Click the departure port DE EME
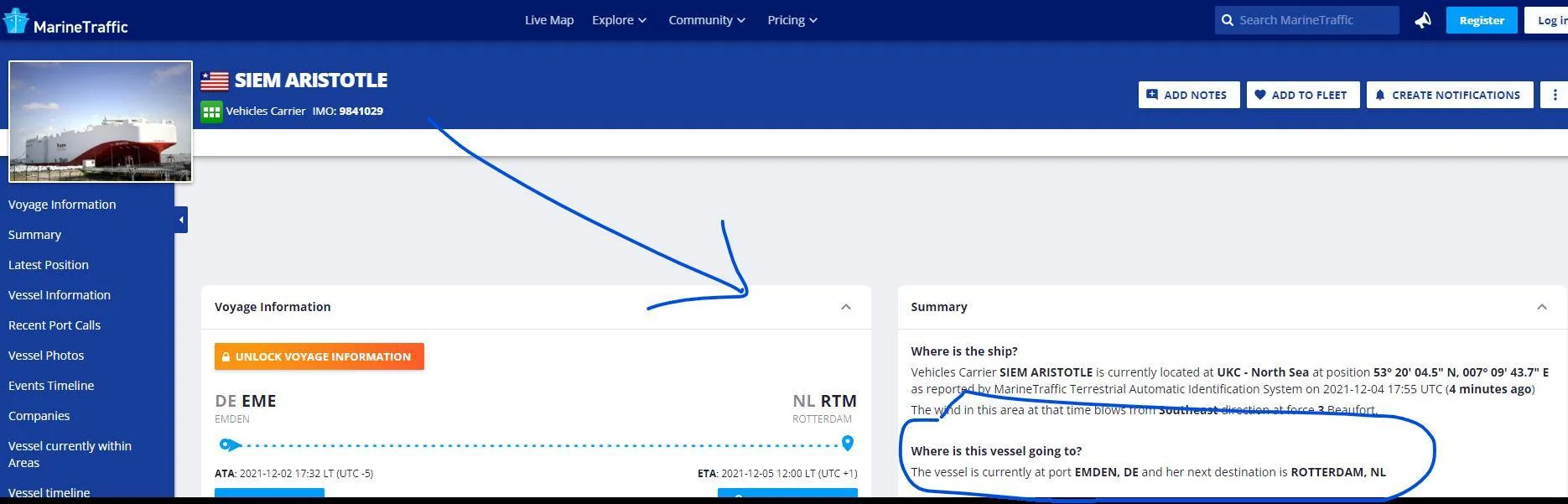This screenshot has height=504, width=1568. (246, 401)
